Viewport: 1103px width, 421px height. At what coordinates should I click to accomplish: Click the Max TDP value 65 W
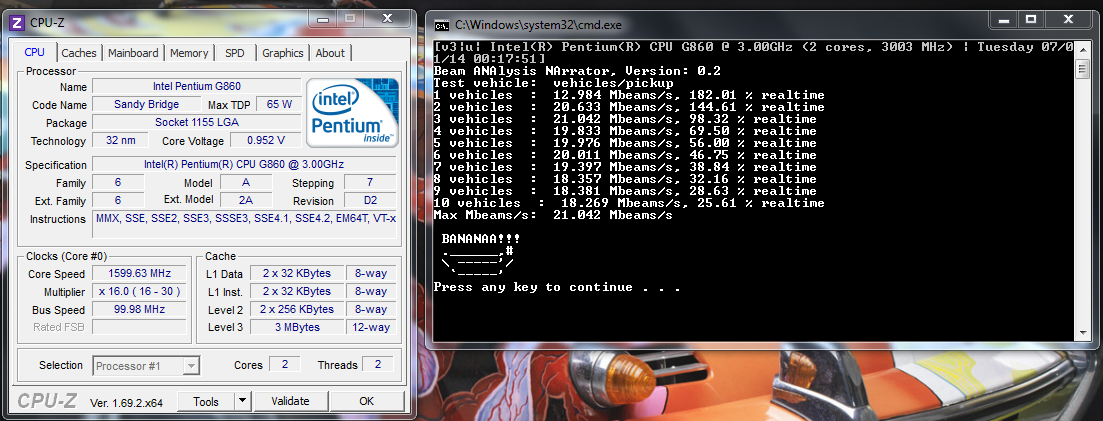(x=279, y=104)
